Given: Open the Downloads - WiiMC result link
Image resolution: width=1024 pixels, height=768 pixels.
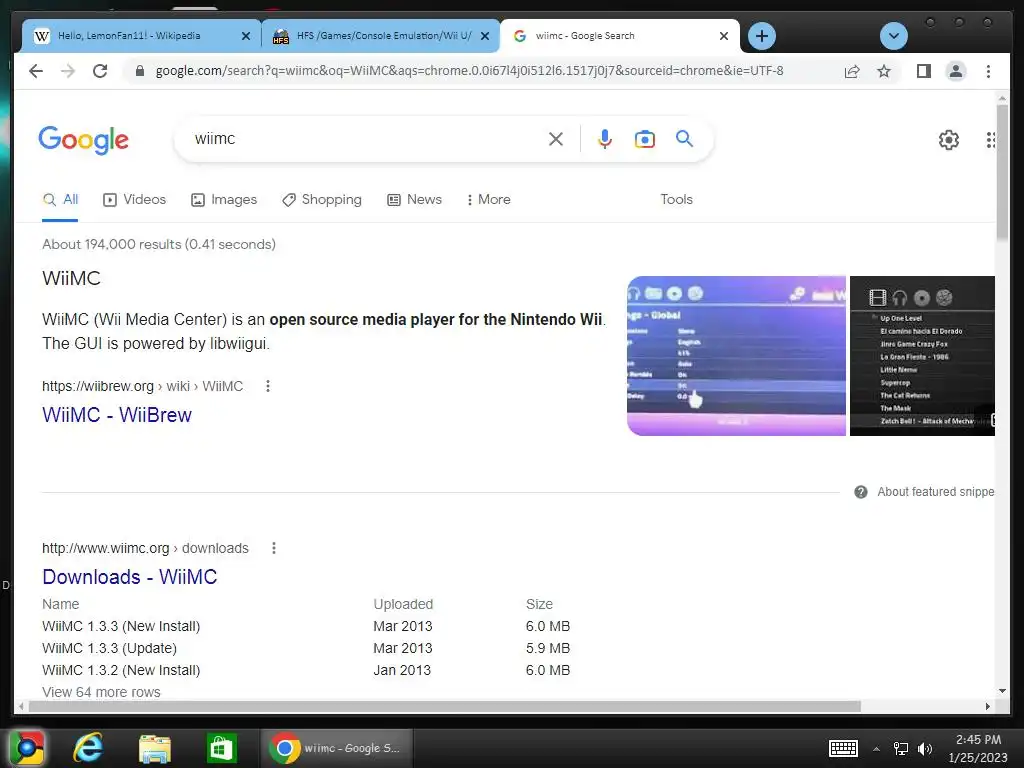Looking at the screenshot, I should pyautogui.click(x=129, y=577).
